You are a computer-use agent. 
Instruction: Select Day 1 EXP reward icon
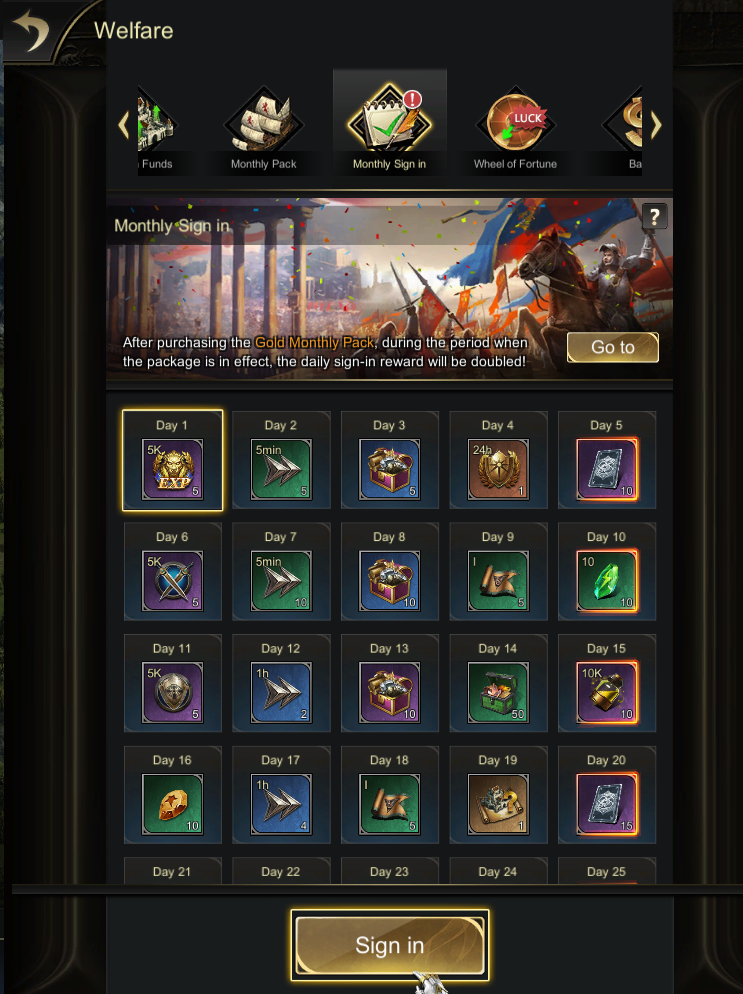pyautogui.click(x=172, y=469)
